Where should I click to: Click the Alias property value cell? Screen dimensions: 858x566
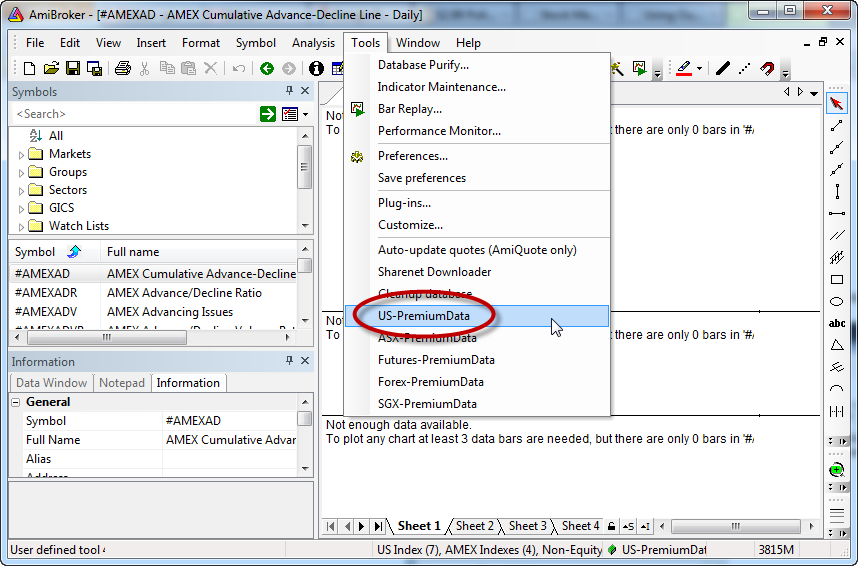click(230, 459)
